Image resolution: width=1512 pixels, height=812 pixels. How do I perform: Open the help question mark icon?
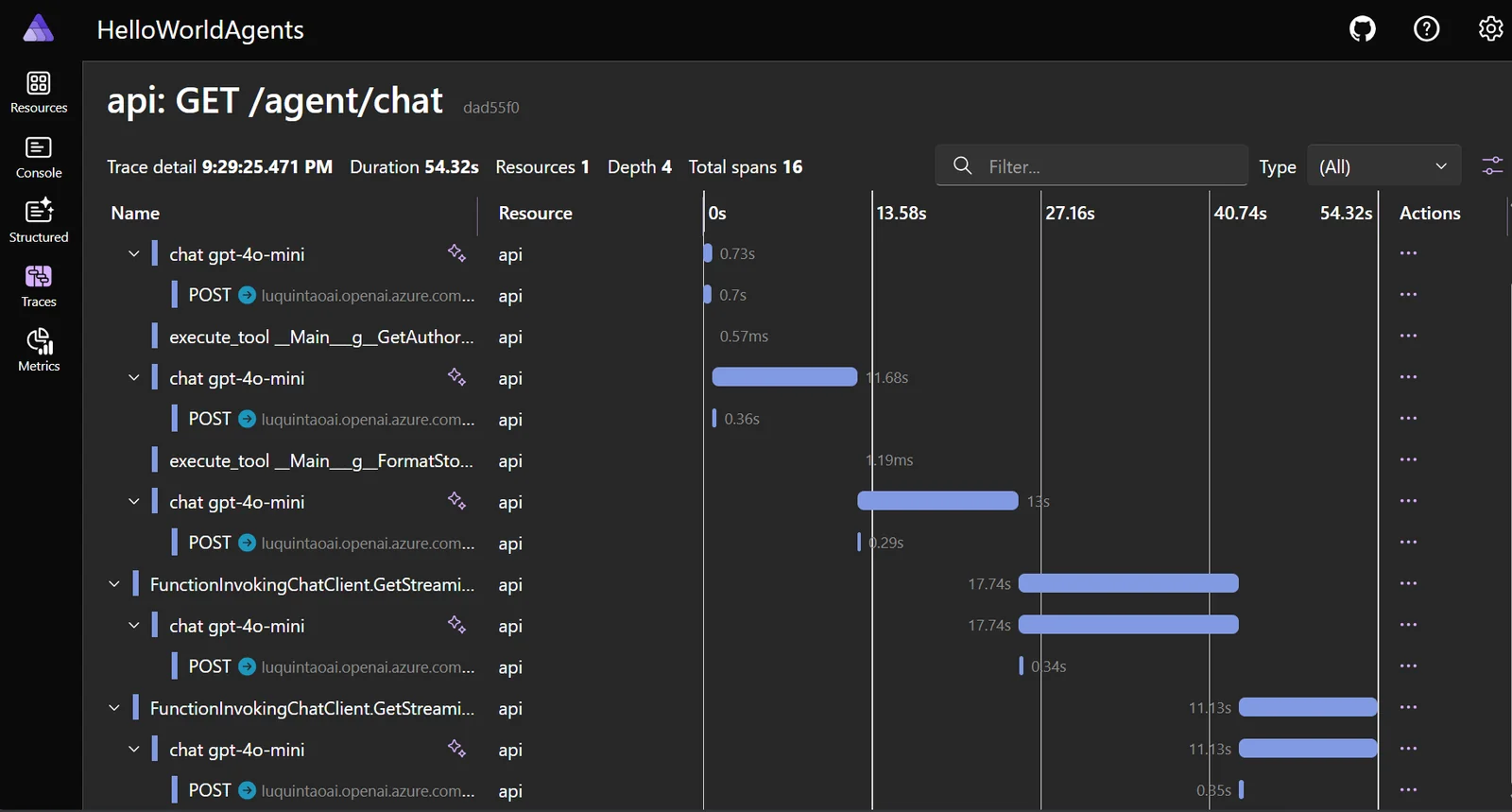click(1426, 29)
